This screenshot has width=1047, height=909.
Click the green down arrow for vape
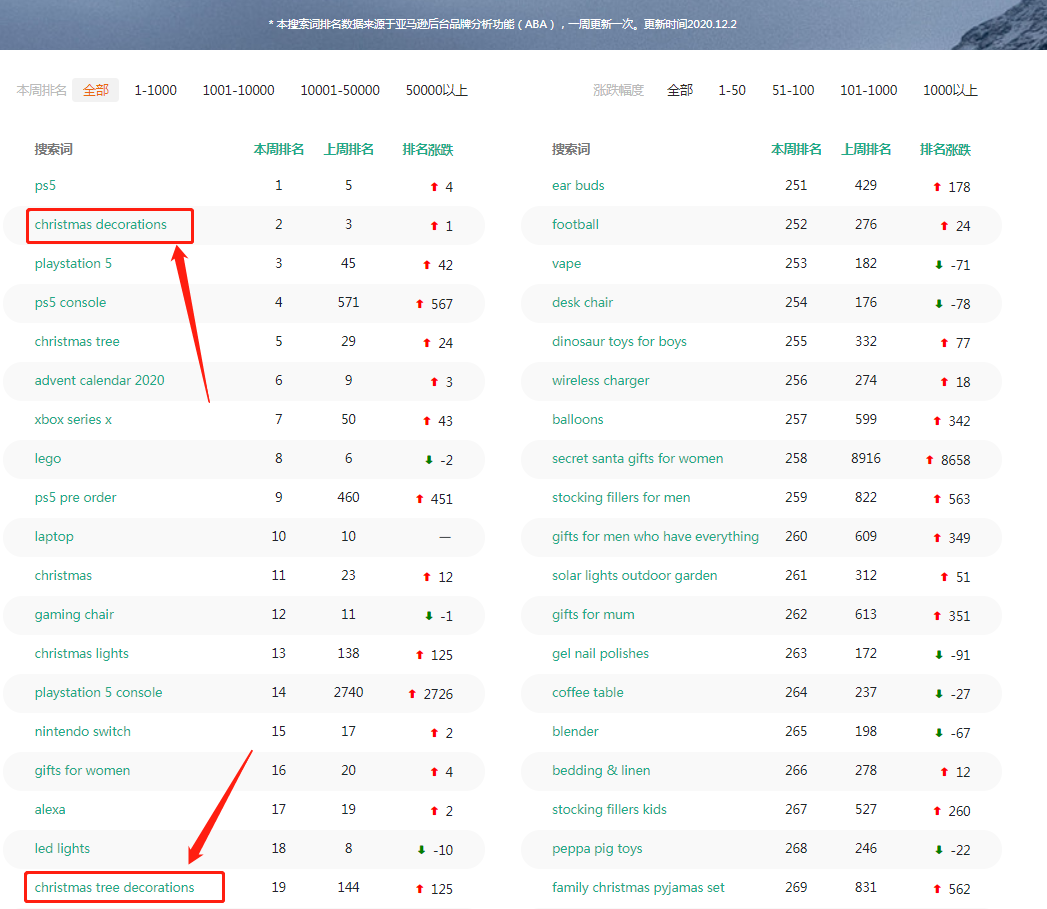[x=939, y=265]
